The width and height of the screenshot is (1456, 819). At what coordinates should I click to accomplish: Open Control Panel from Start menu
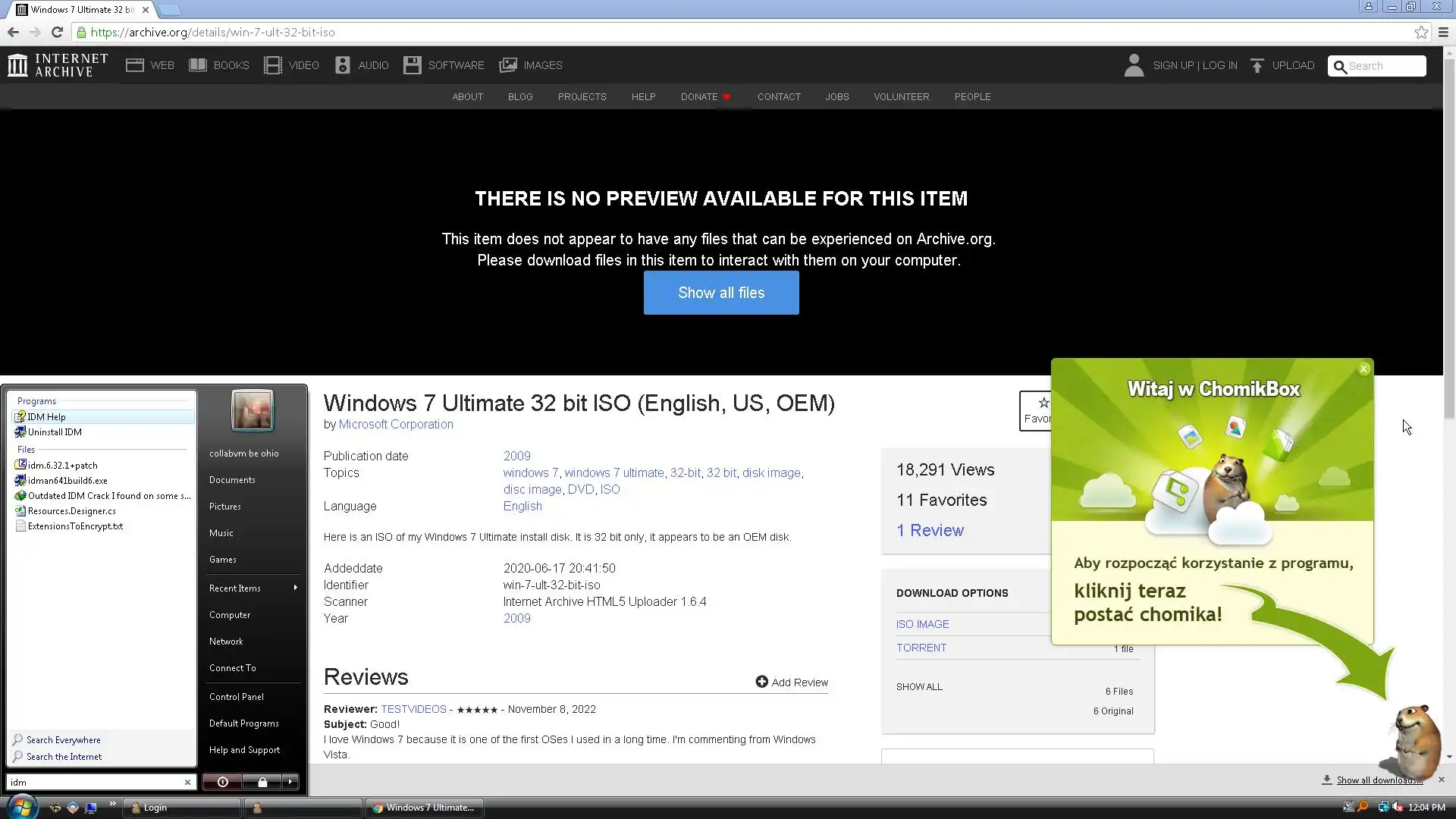[236, 696]
